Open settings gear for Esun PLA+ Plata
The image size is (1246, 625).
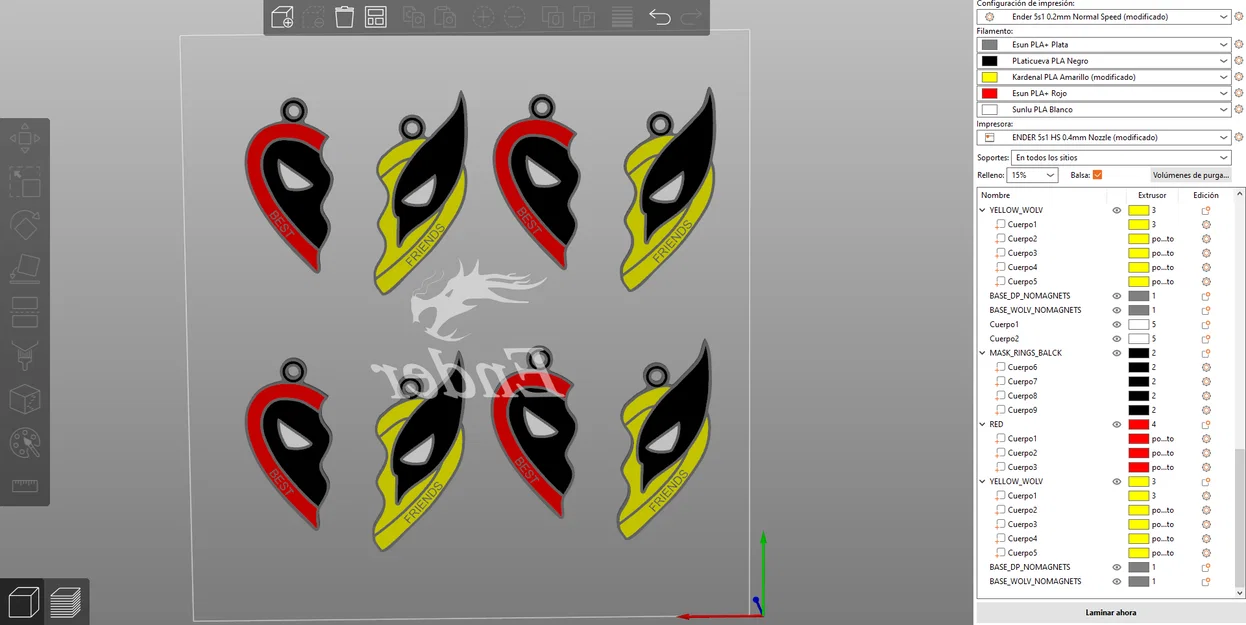[1239, 45]
